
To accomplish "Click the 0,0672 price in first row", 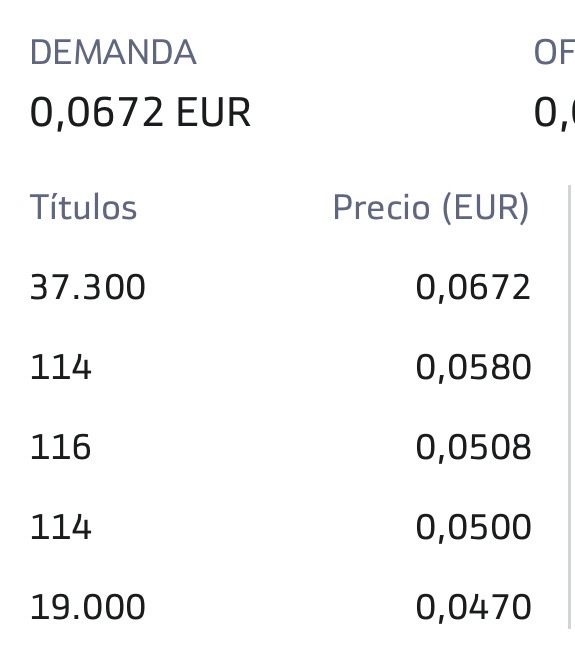I will click(473, 288).
